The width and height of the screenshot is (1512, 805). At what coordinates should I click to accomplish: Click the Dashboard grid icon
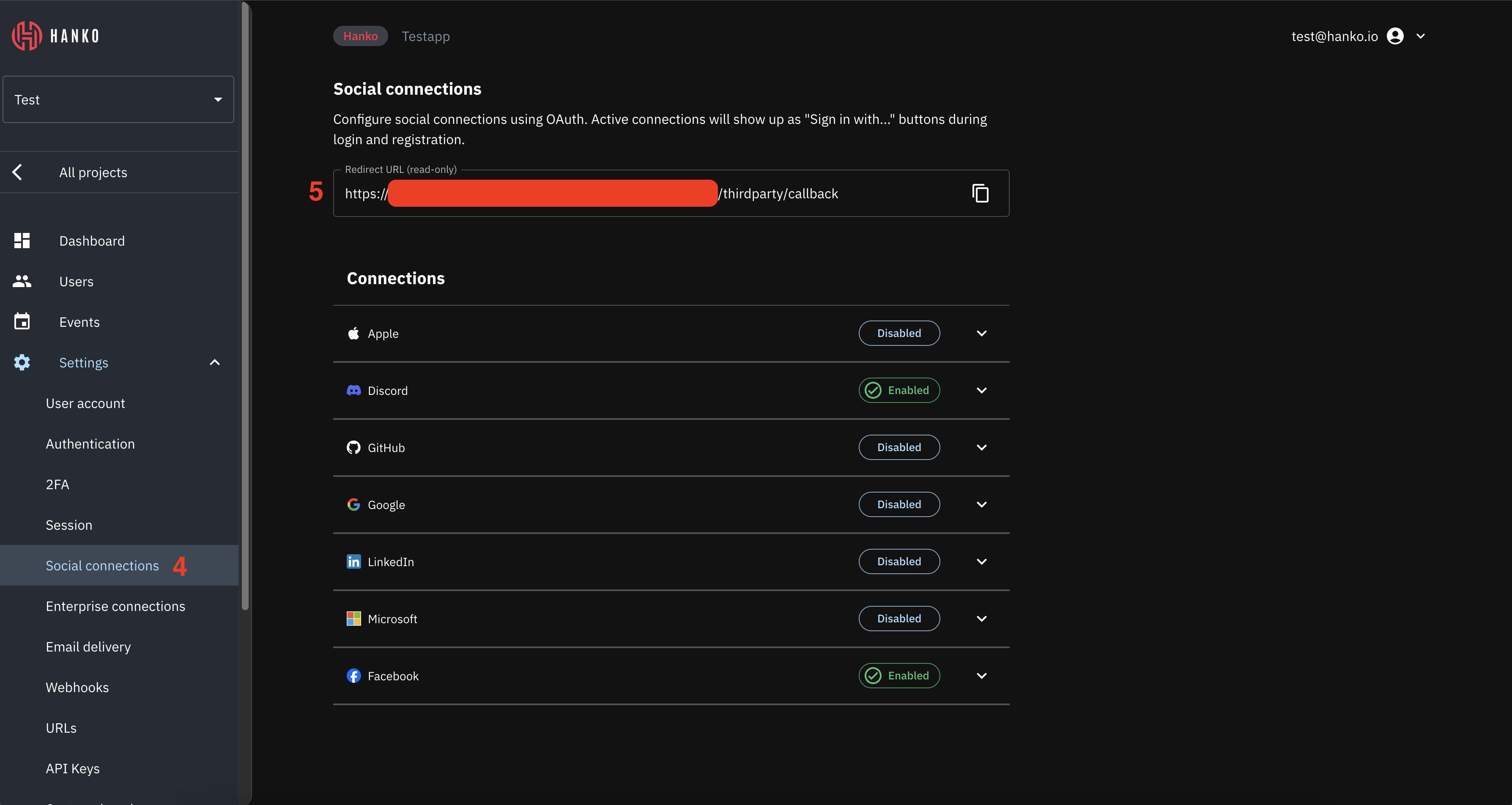pyautogui.click(x=22, y=241)
